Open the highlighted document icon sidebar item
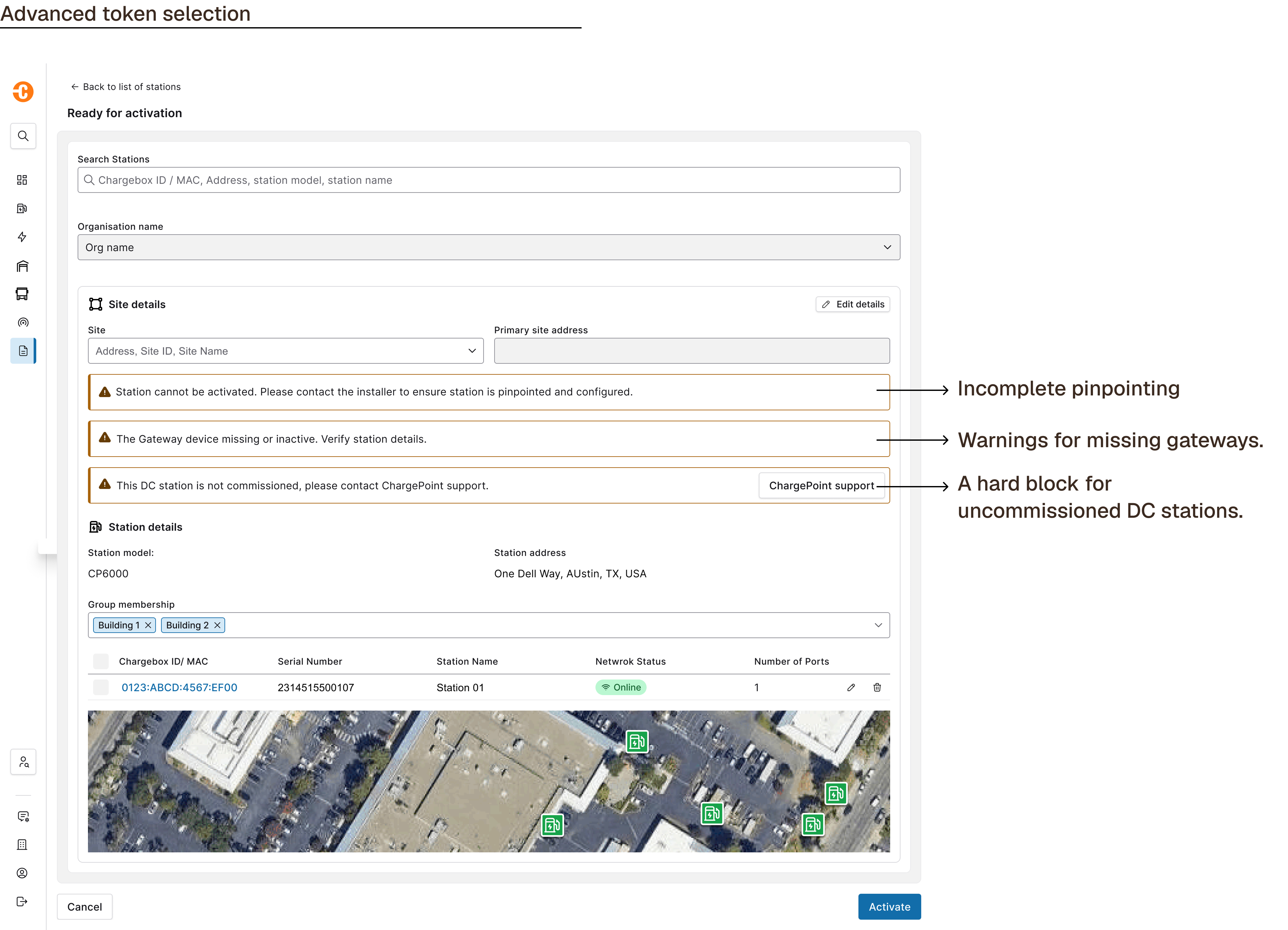 [23, 351]
